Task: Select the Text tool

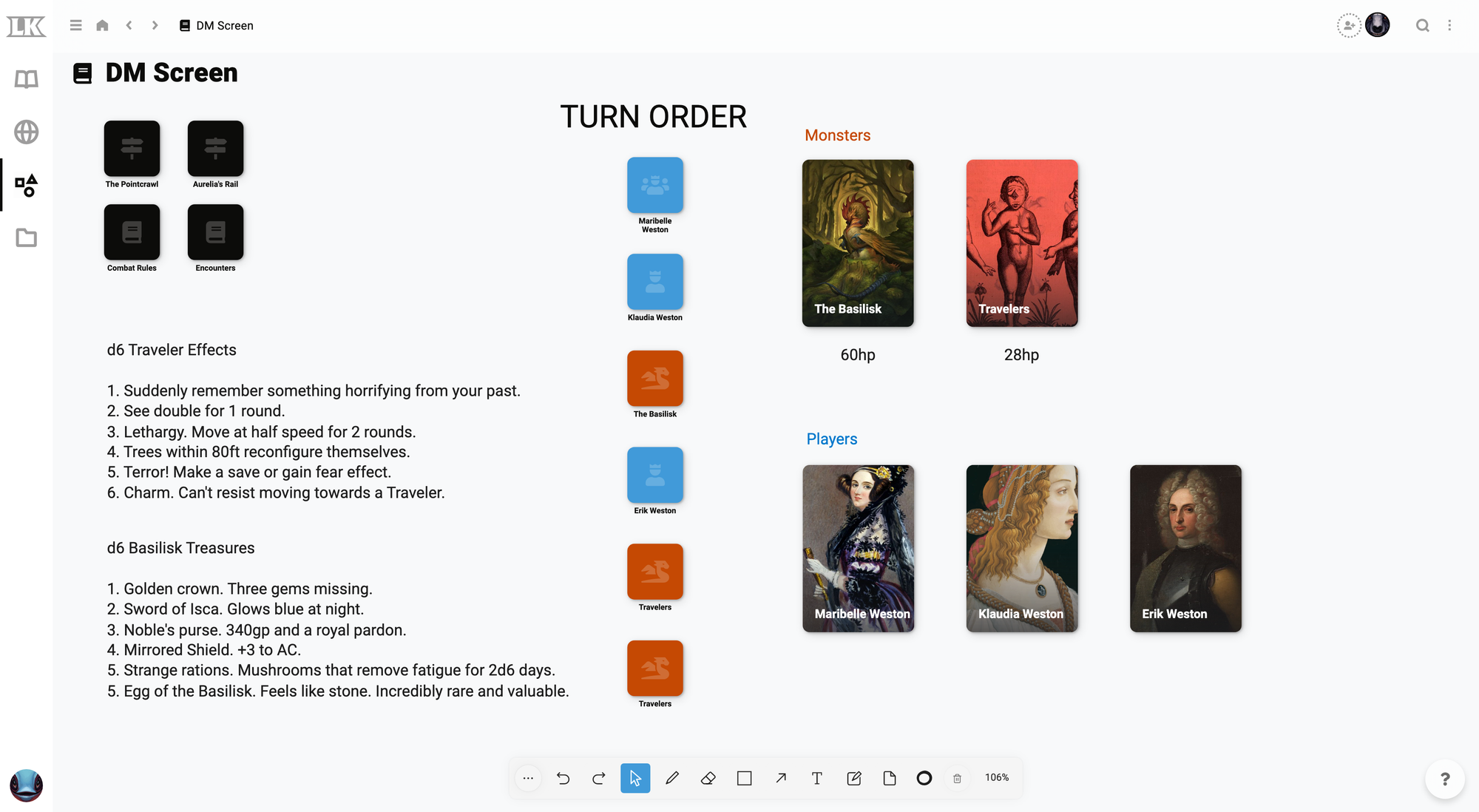Action: [x=816, y=778]
